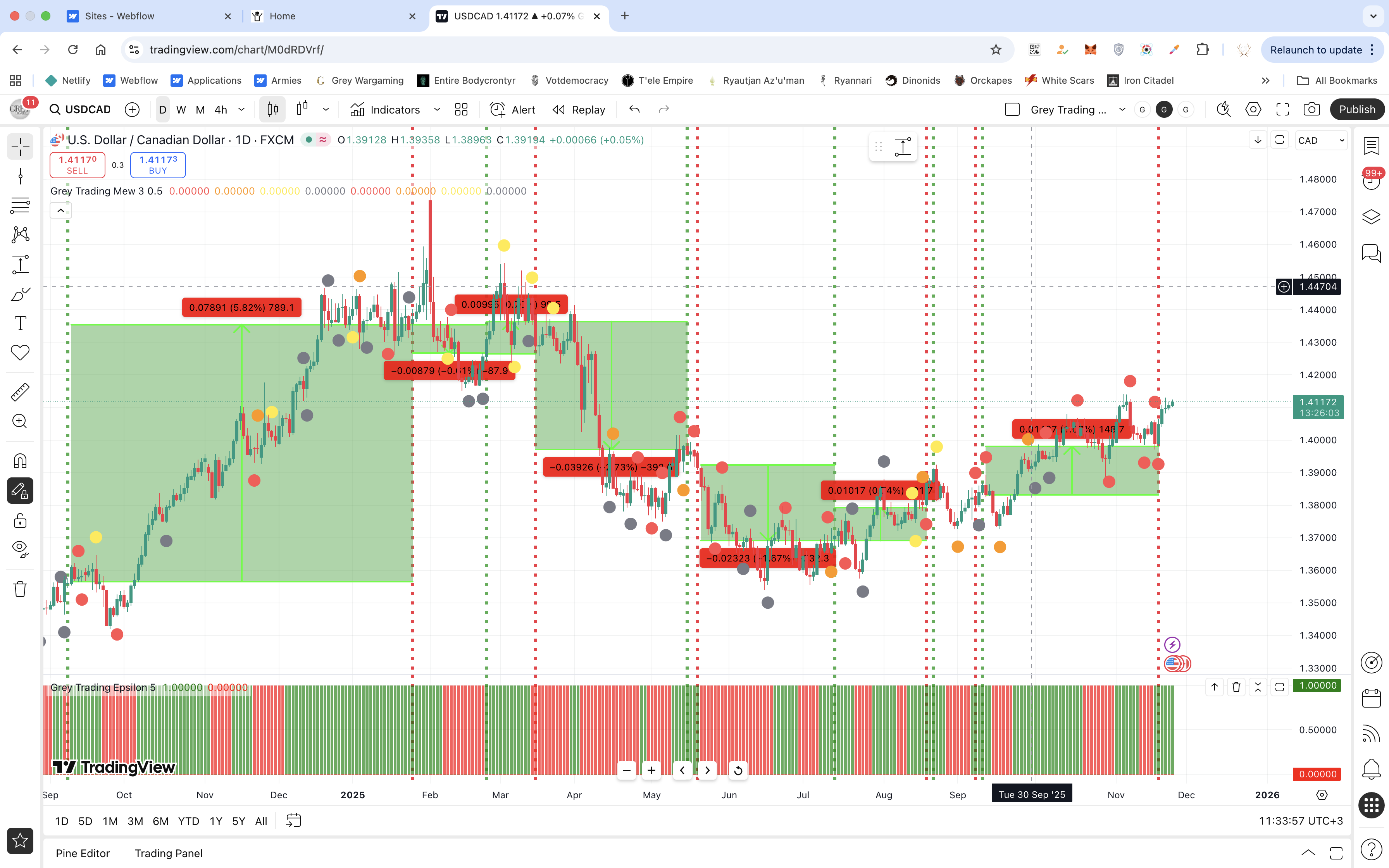Open the alerts bell panel
The height and width of the screenshot is (868, 1389).
pos(1371,769)
